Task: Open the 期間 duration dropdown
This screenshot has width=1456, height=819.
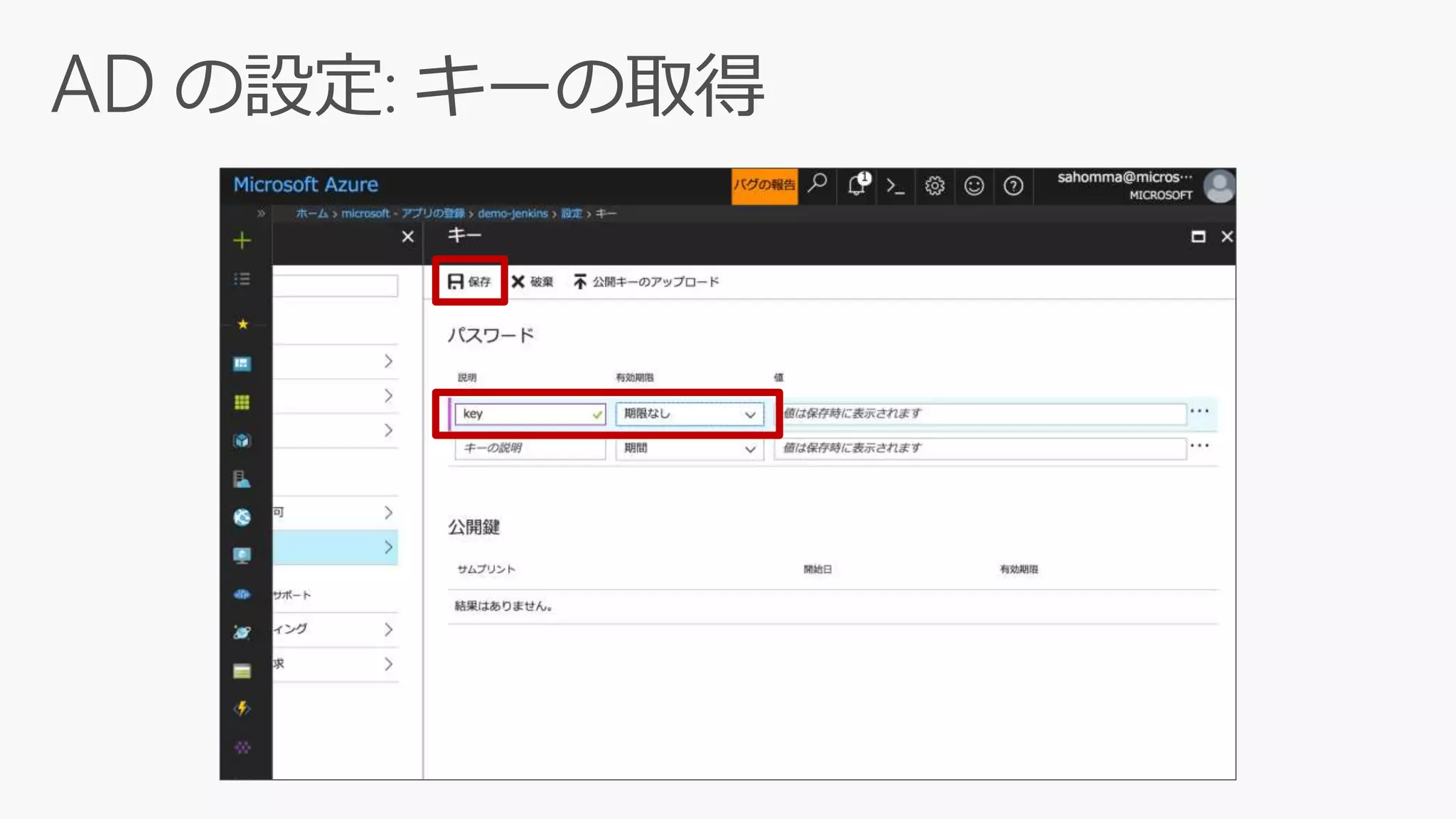Action: pos(688,449)
